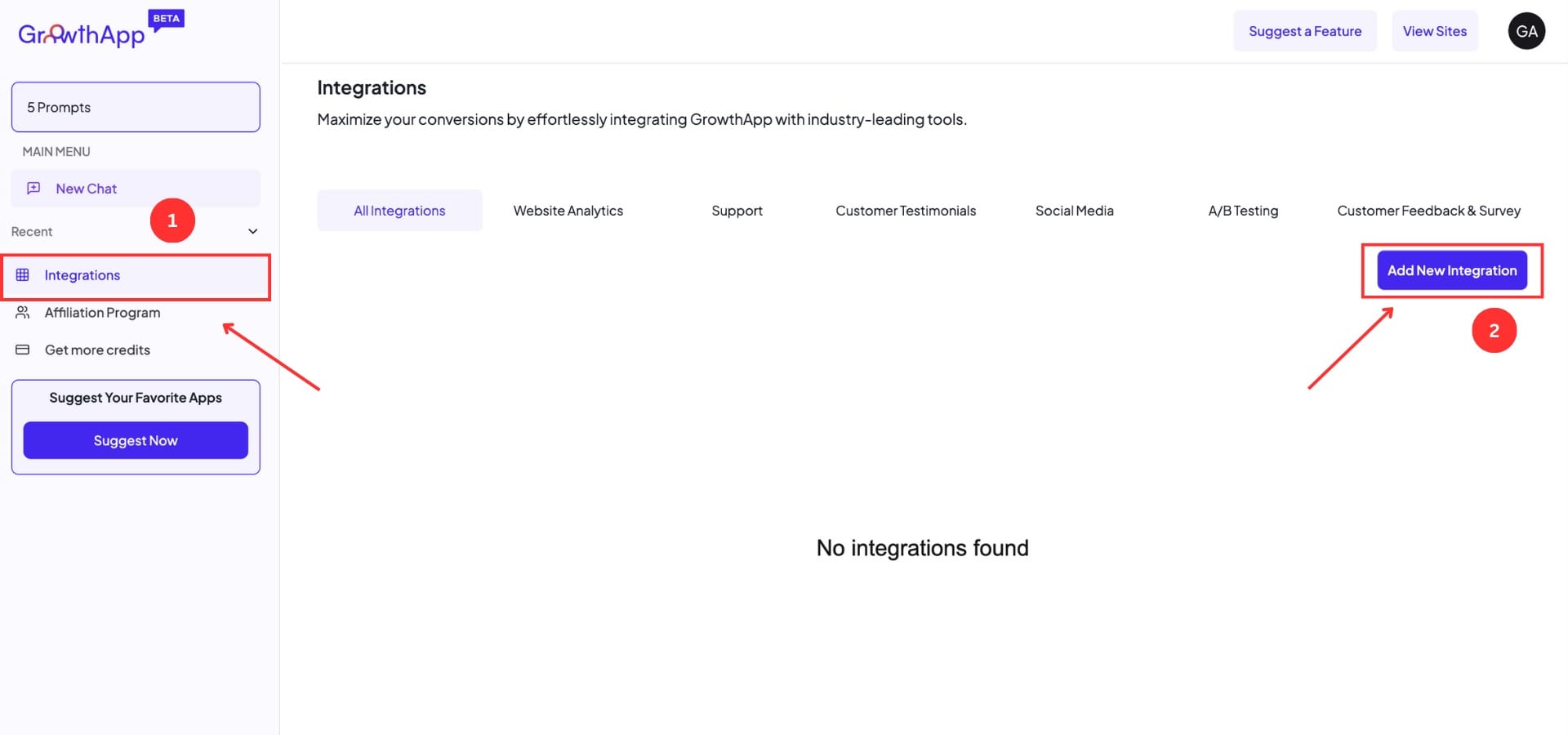Click the 'No integrations found' message
The height and width of the screenshot is (735, 1568).
[923, 548]
